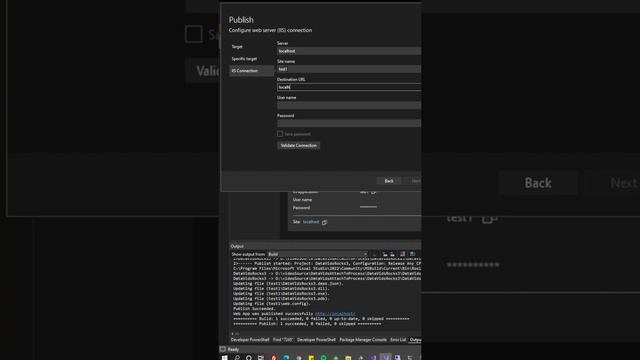Click Find Message in Code output icon

click(x=375, y=254)
